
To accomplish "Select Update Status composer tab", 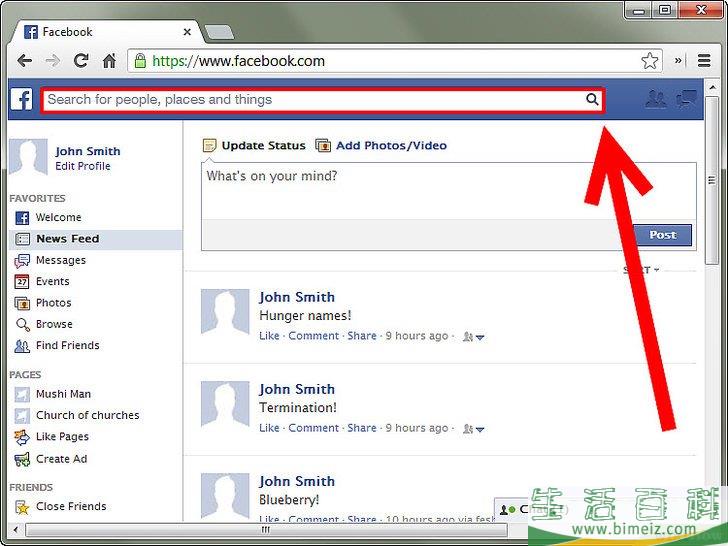I will point(263,146).
